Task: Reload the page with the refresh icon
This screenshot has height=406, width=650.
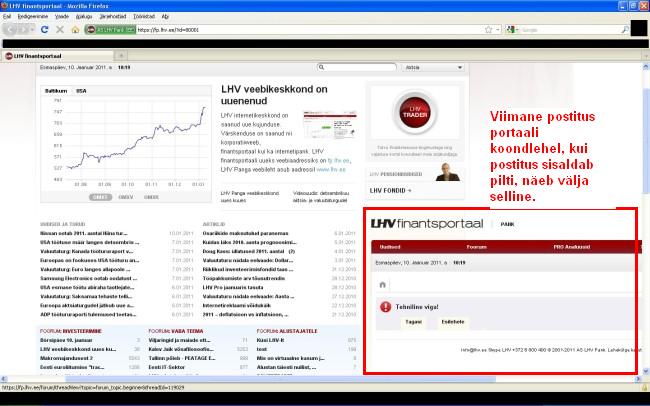Action: click(x=46, y=30)
